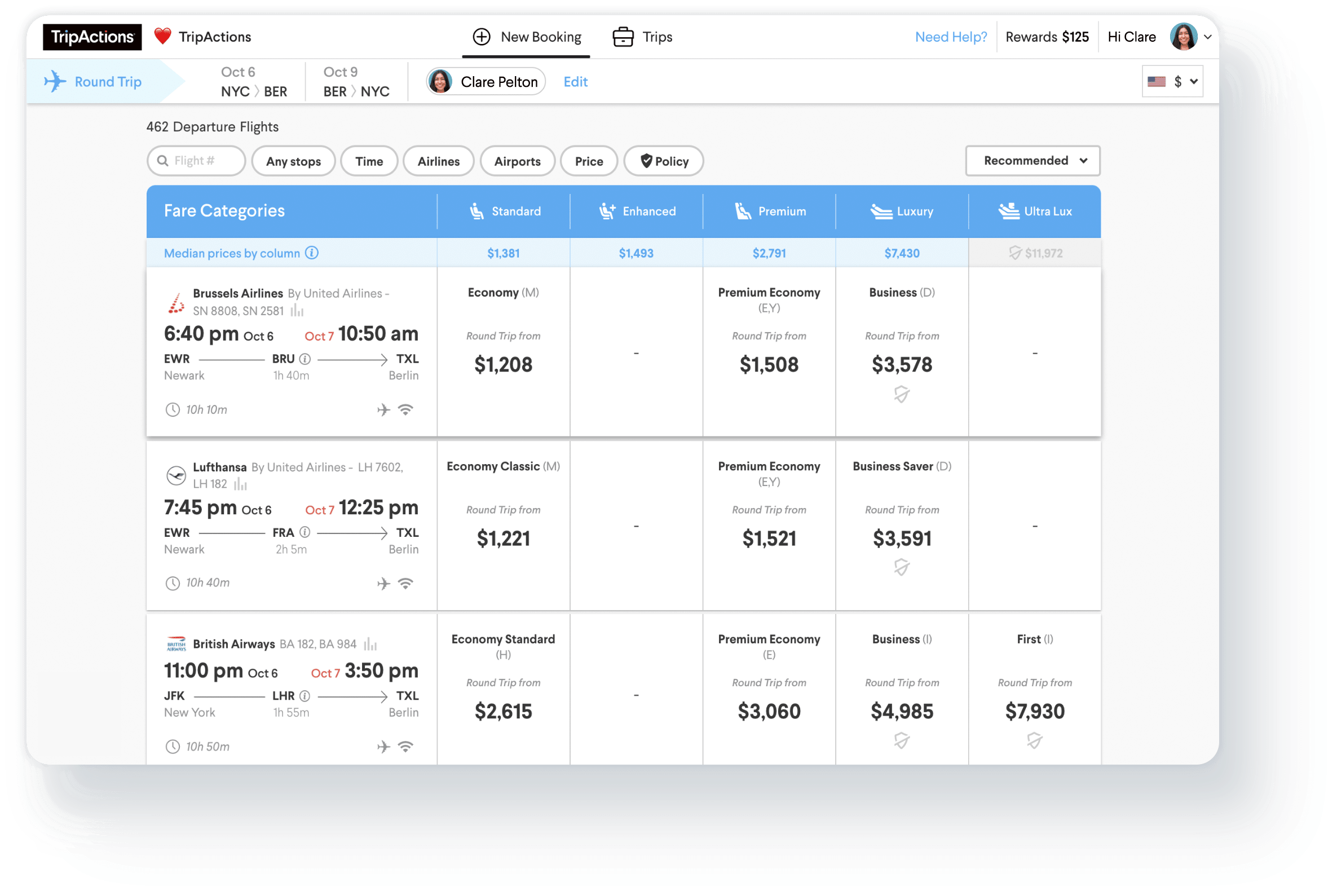Click the Luxury lie-flat seat icon
This screenshot has width=1337, height=896.
881,212
